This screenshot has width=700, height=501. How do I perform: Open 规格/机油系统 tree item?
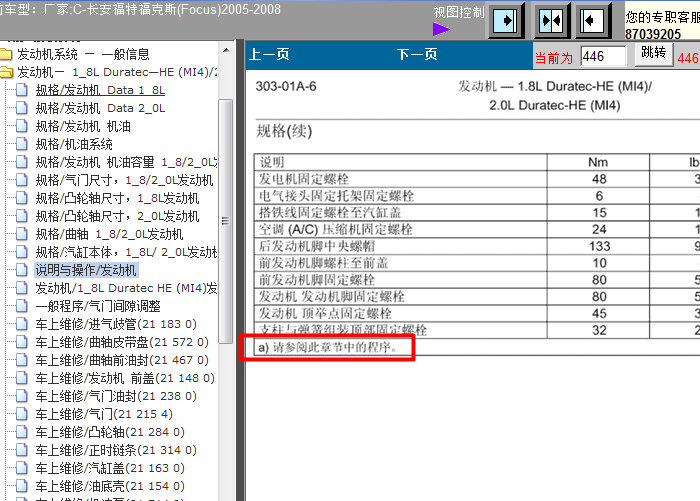(74, 144)
